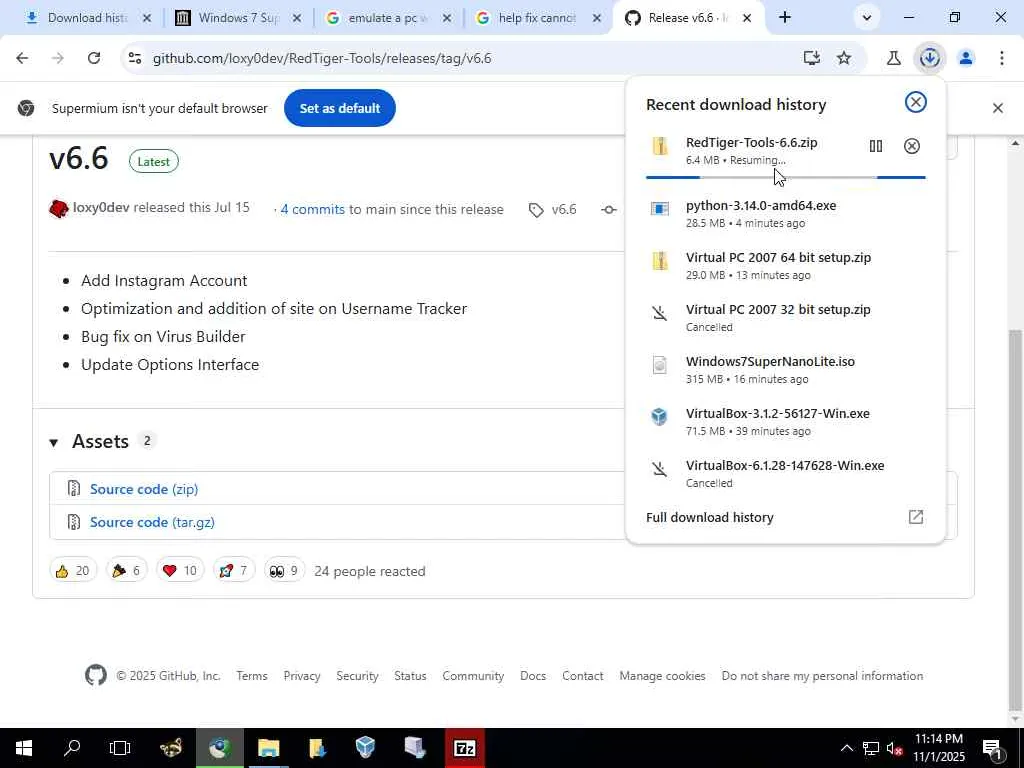The image size is (1024, 768).
Task: Click the RedTiger download progress bar
Action: coord(785,177)
